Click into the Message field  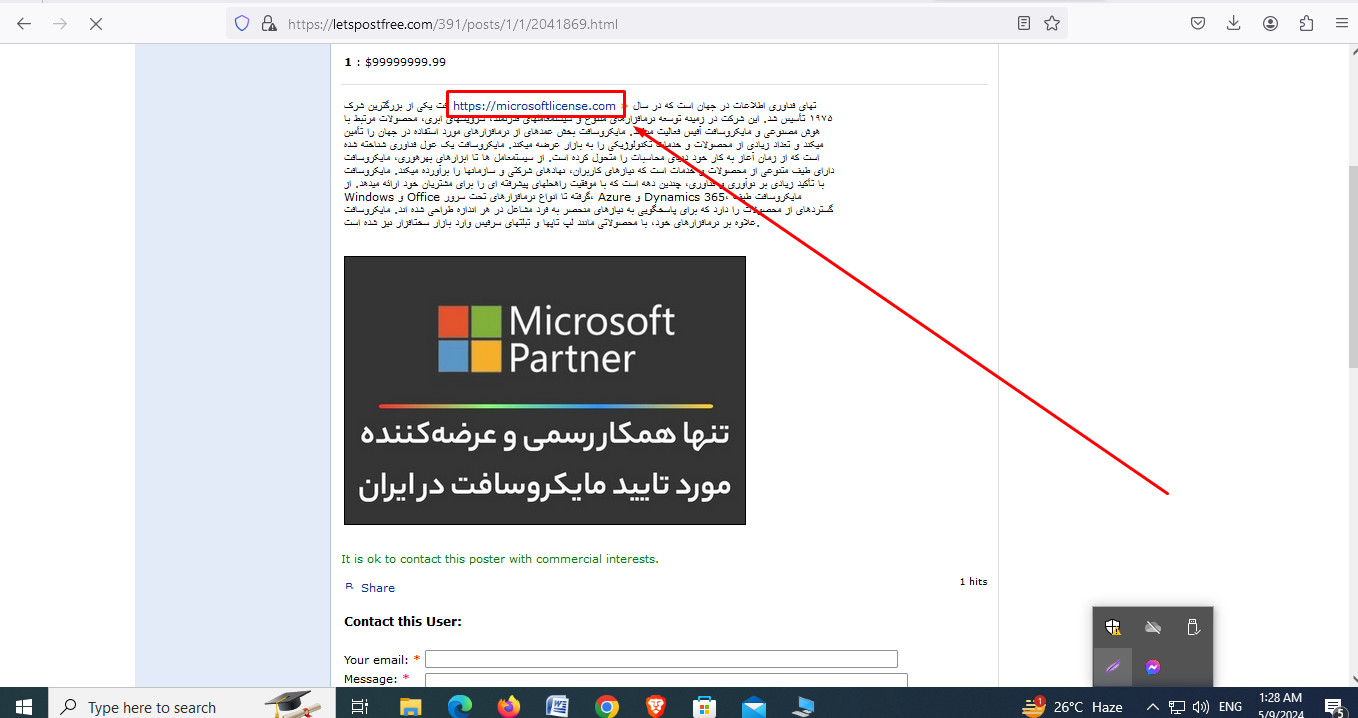click(666, 680)
